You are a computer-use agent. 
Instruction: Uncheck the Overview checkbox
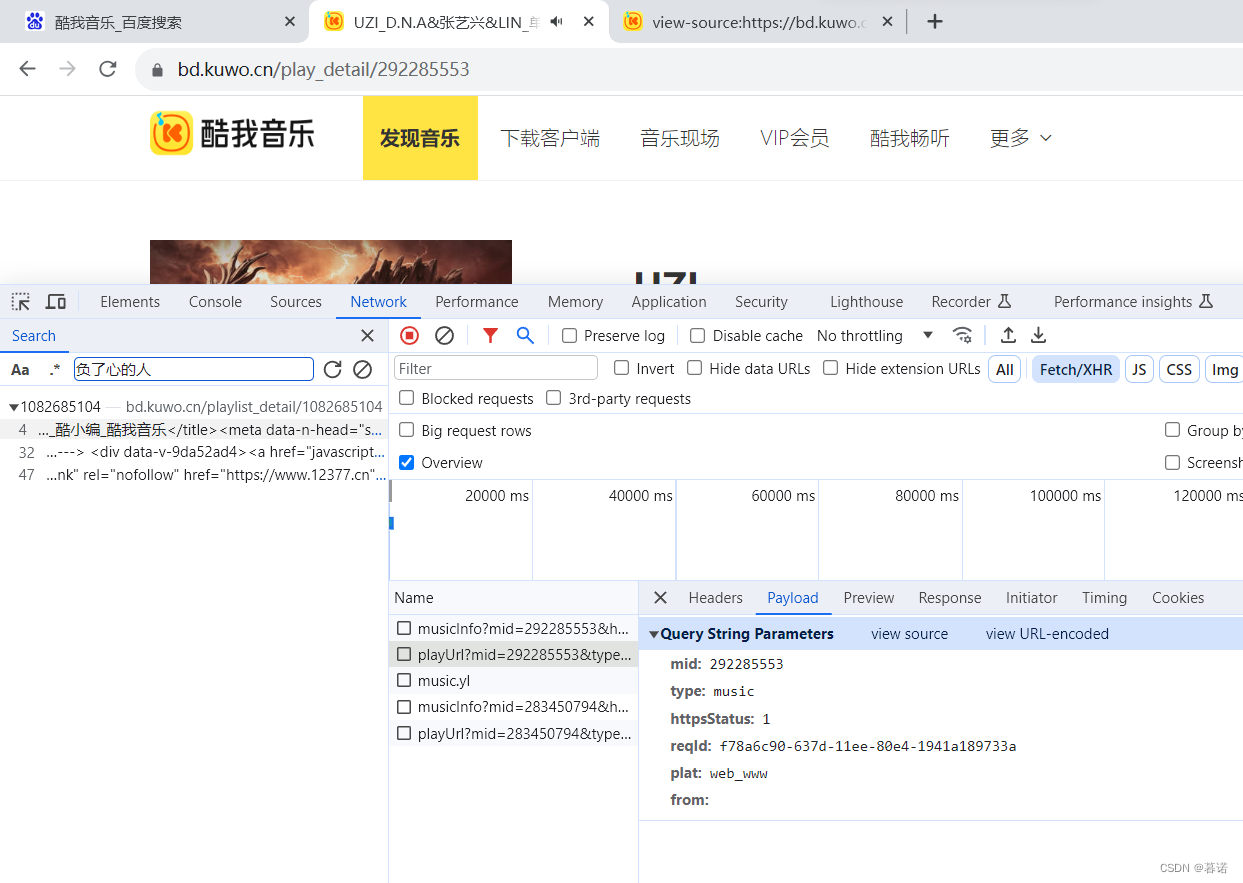(x=406, y=462)
